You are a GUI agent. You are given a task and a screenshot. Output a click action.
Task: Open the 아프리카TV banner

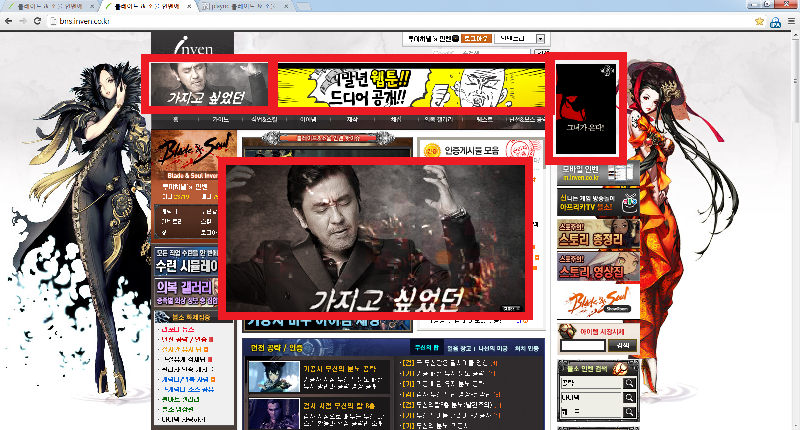(598, 203)
